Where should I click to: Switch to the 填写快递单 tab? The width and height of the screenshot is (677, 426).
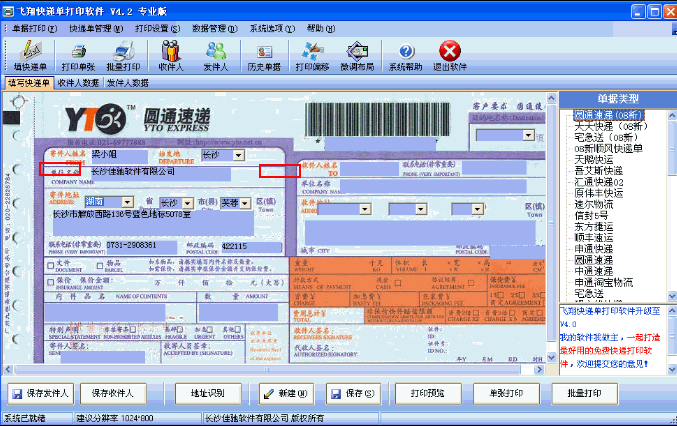[28, 83]
